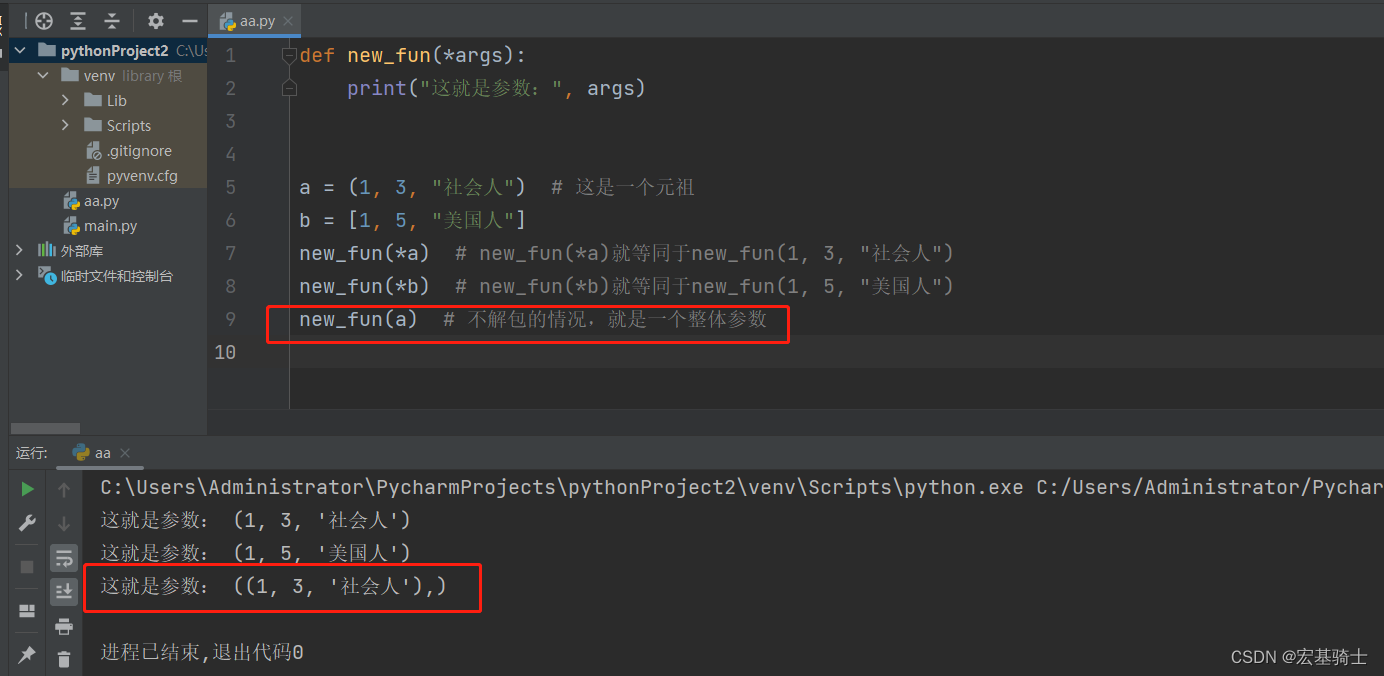Pin the Run tool window
Viewport: 1384px width, 676px height.
coord(27,655)
